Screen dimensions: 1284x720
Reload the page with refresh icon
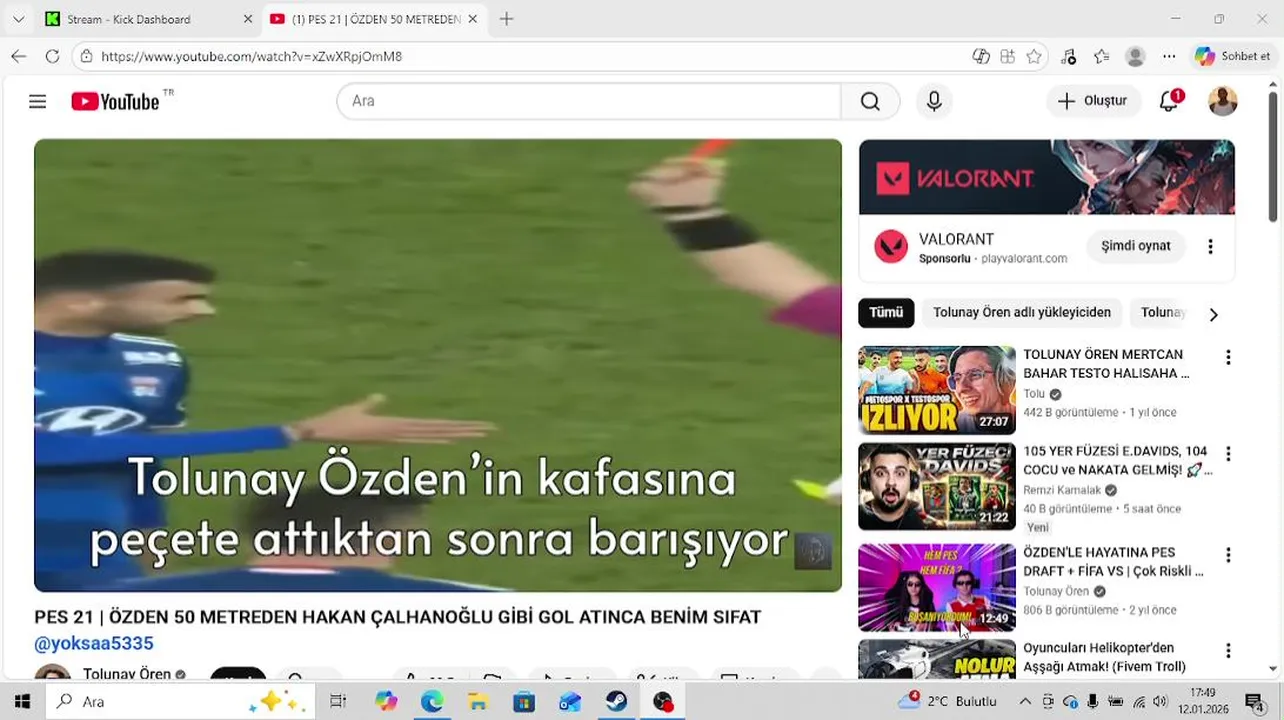[x=52, y=56]
